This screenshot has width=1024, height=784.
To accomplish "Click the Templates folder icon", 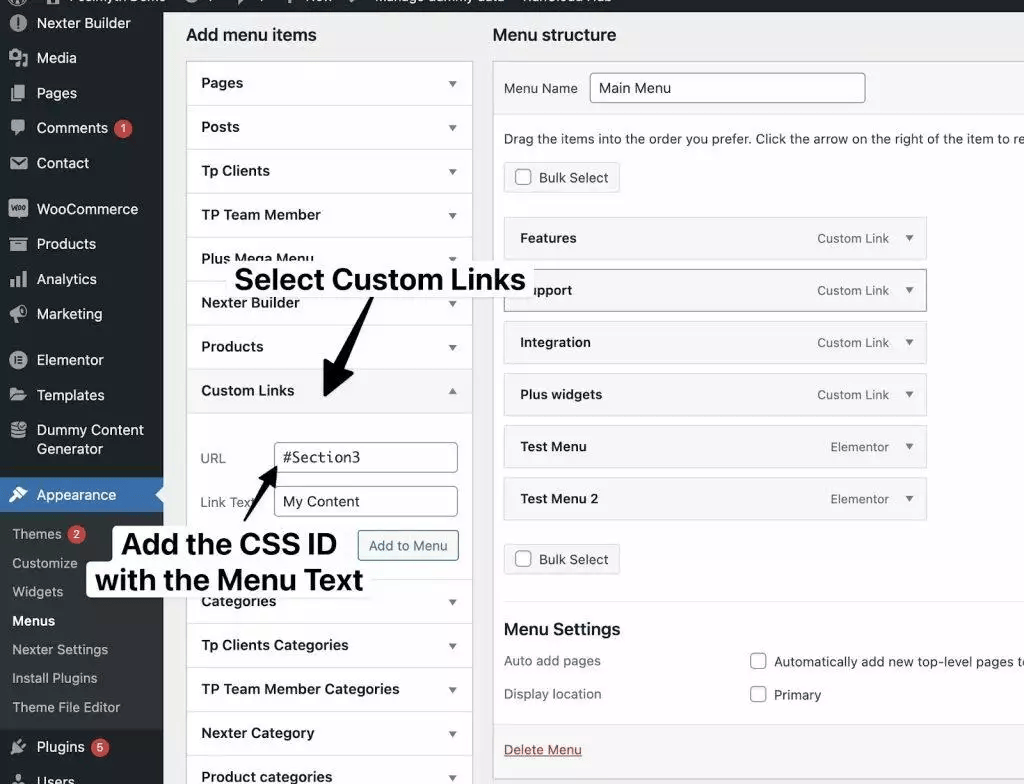I will click(18, 395).
